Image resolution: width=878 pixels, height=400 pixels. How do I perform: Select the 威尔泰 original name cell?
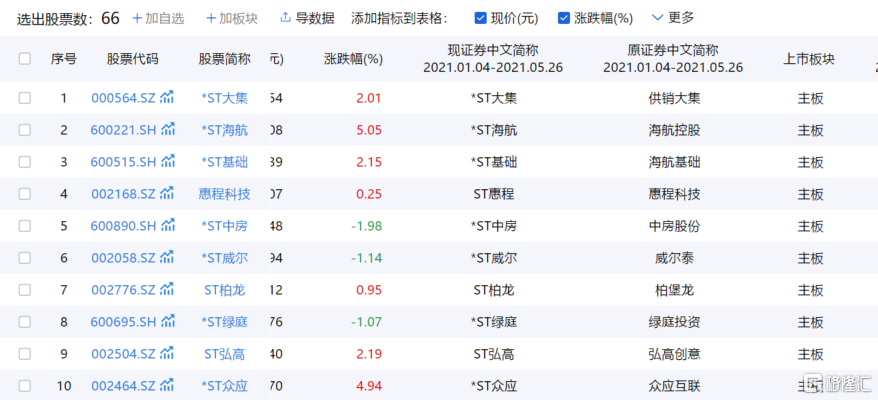[x=674, y=258]
